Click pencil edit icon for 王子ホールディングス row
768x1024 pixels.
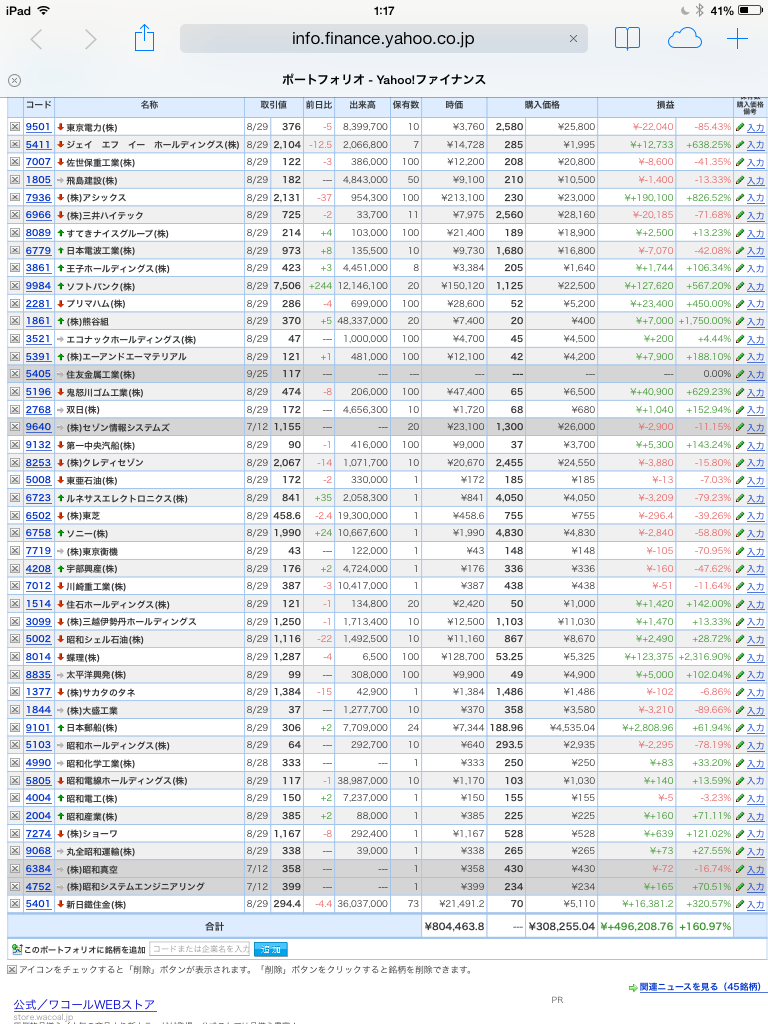[740, 268]
